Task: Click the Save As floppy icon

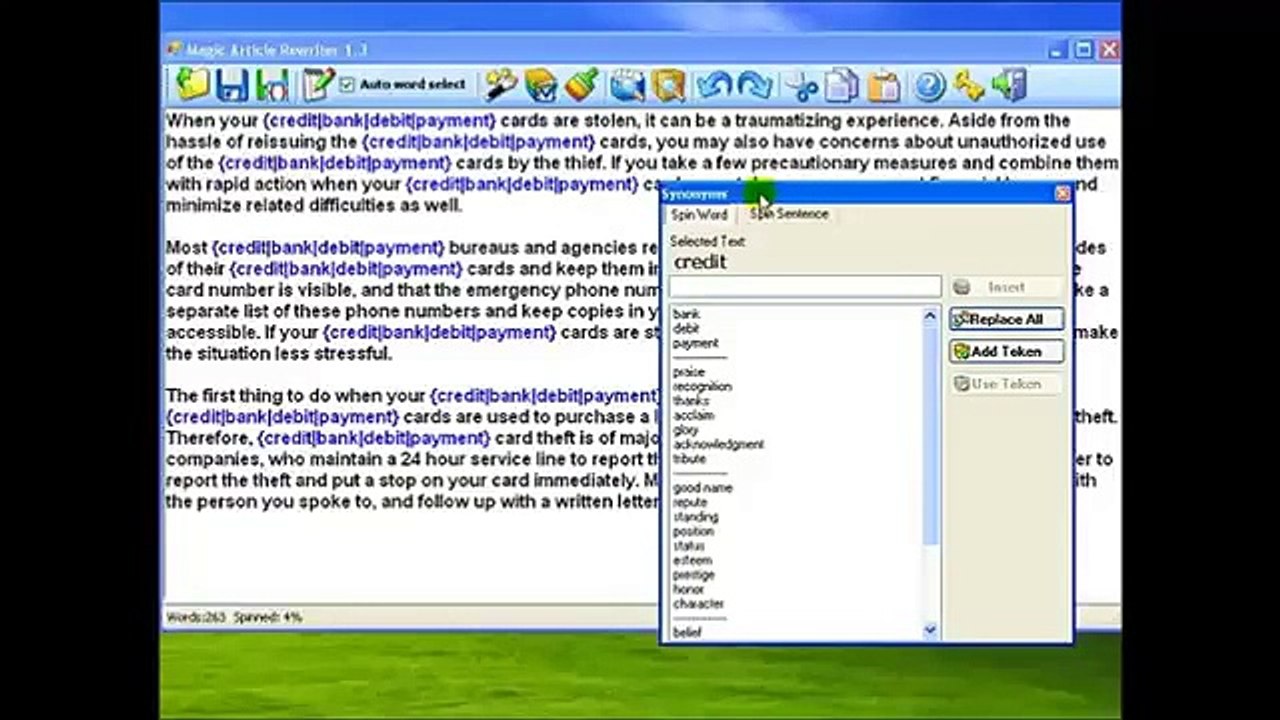Action: (272, 85)
